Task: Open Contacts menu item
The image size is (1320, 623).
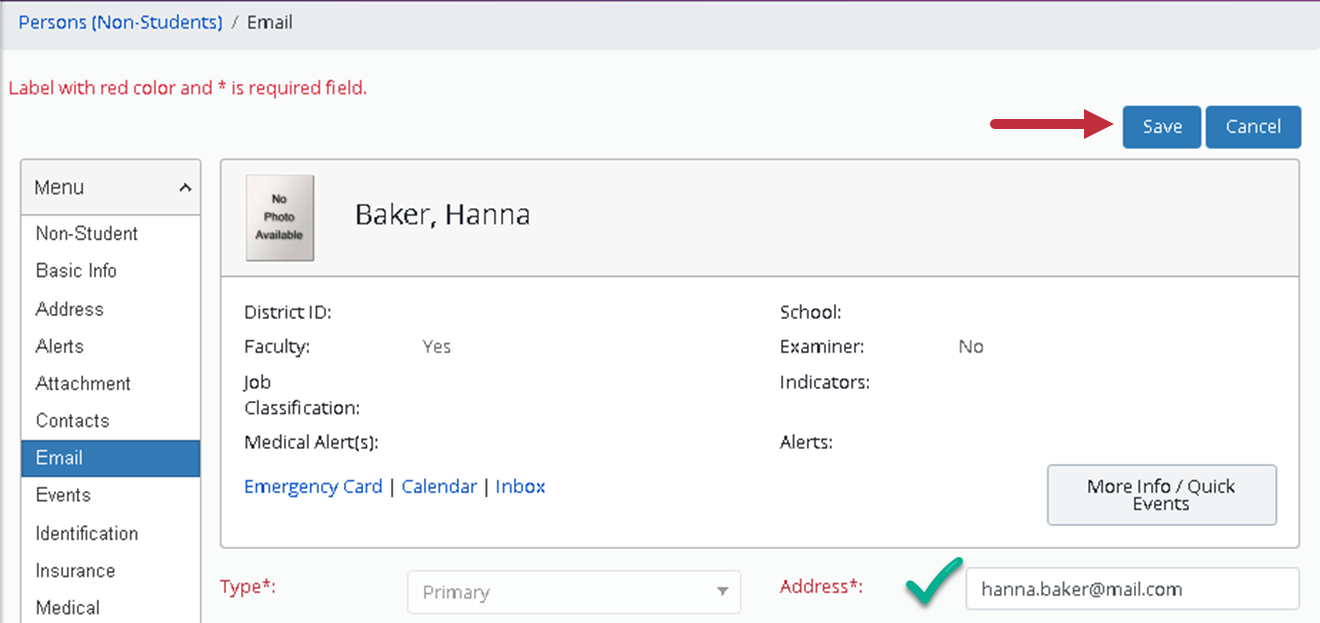Action: click(72, 420)
